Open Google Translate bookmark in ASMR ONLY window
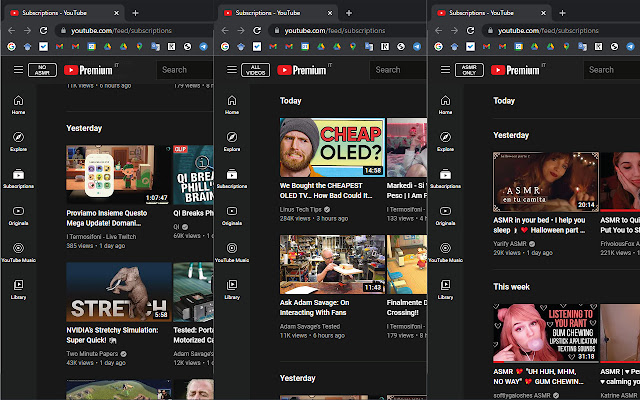The height and width of the screenshot is (400, 640). [x=582, y=47]
